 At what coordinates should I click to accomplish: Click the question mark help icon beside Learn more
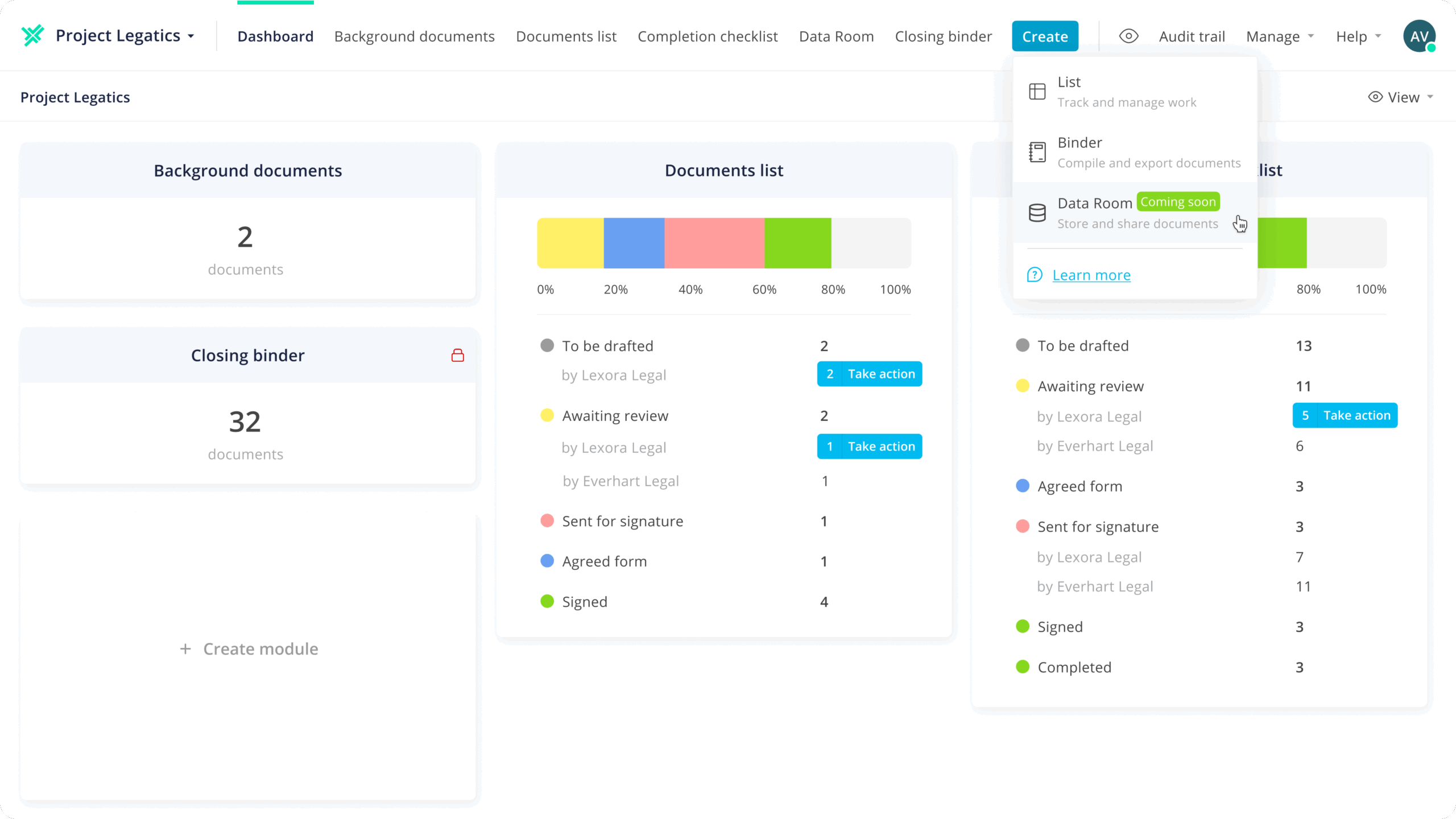click(x=1035, y=275)
